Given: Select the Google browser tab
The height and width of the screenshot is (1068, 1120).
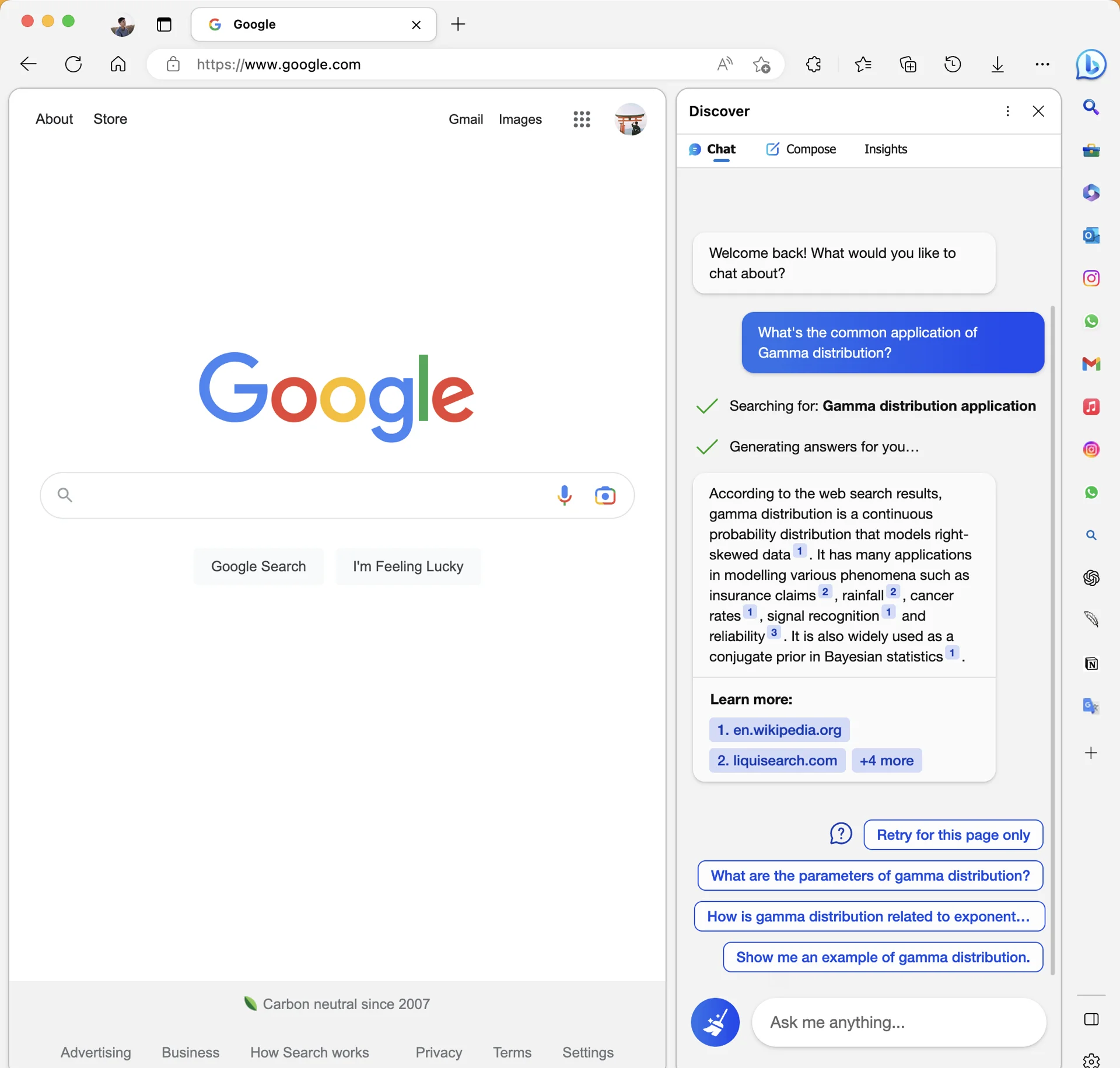Looking at the screenshot, I should click(313, 24).
